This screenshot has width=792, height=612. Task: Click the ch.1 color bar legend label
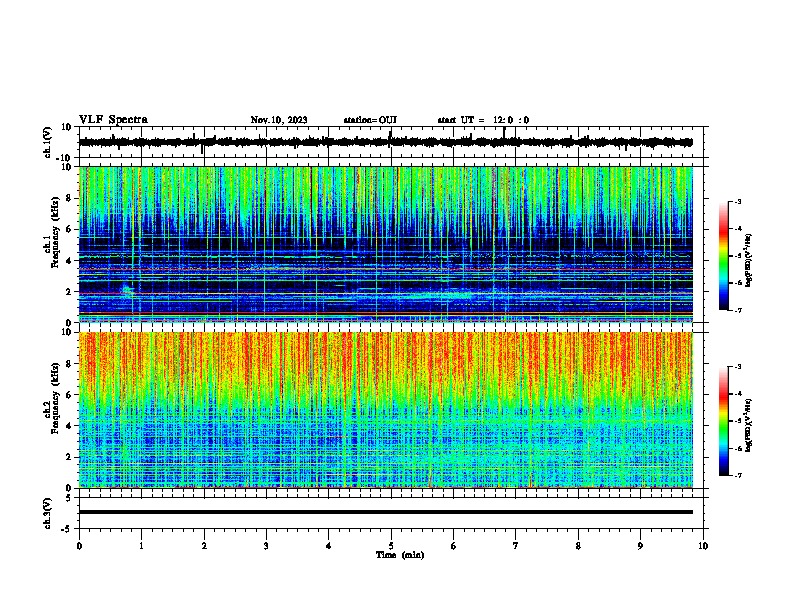(749, 261)
